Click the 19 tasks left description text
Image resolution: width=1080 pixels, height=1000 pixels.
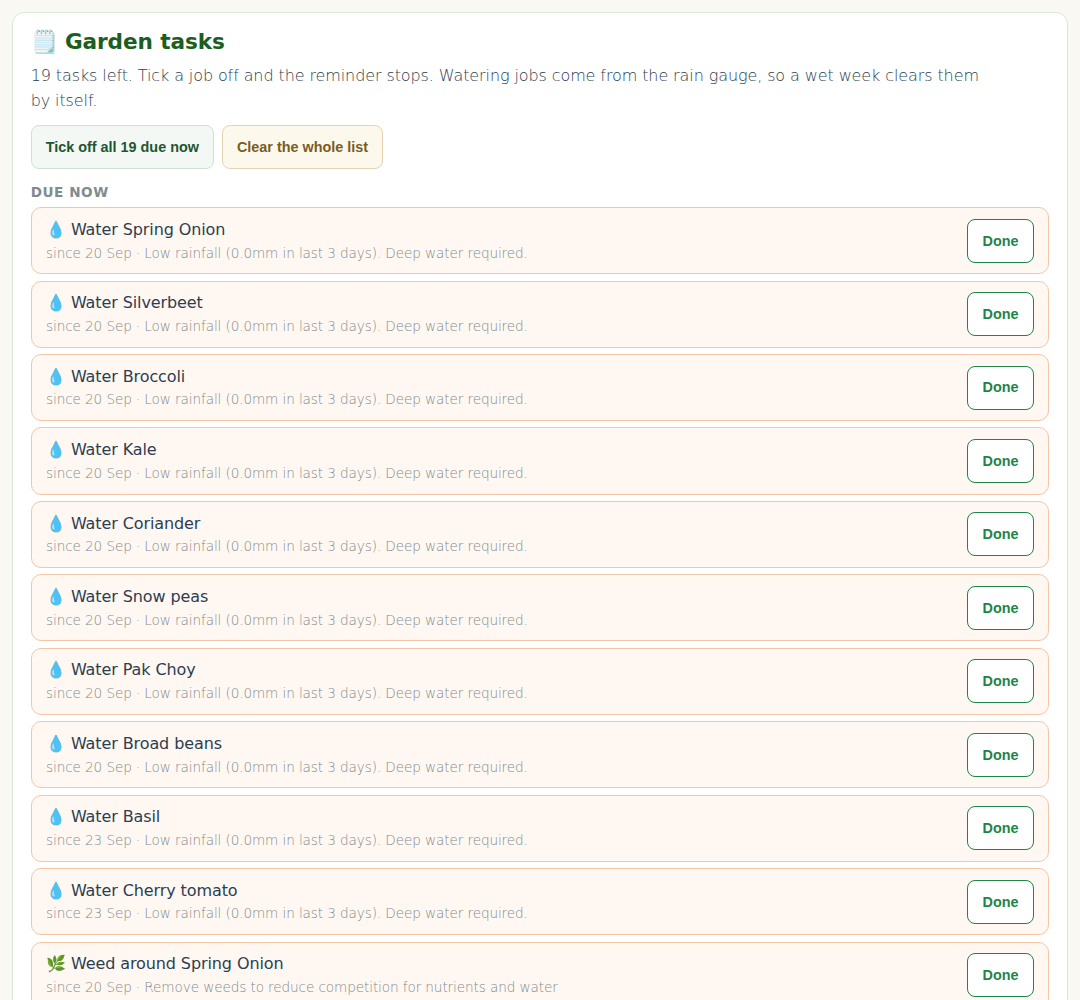pos(505,87)
